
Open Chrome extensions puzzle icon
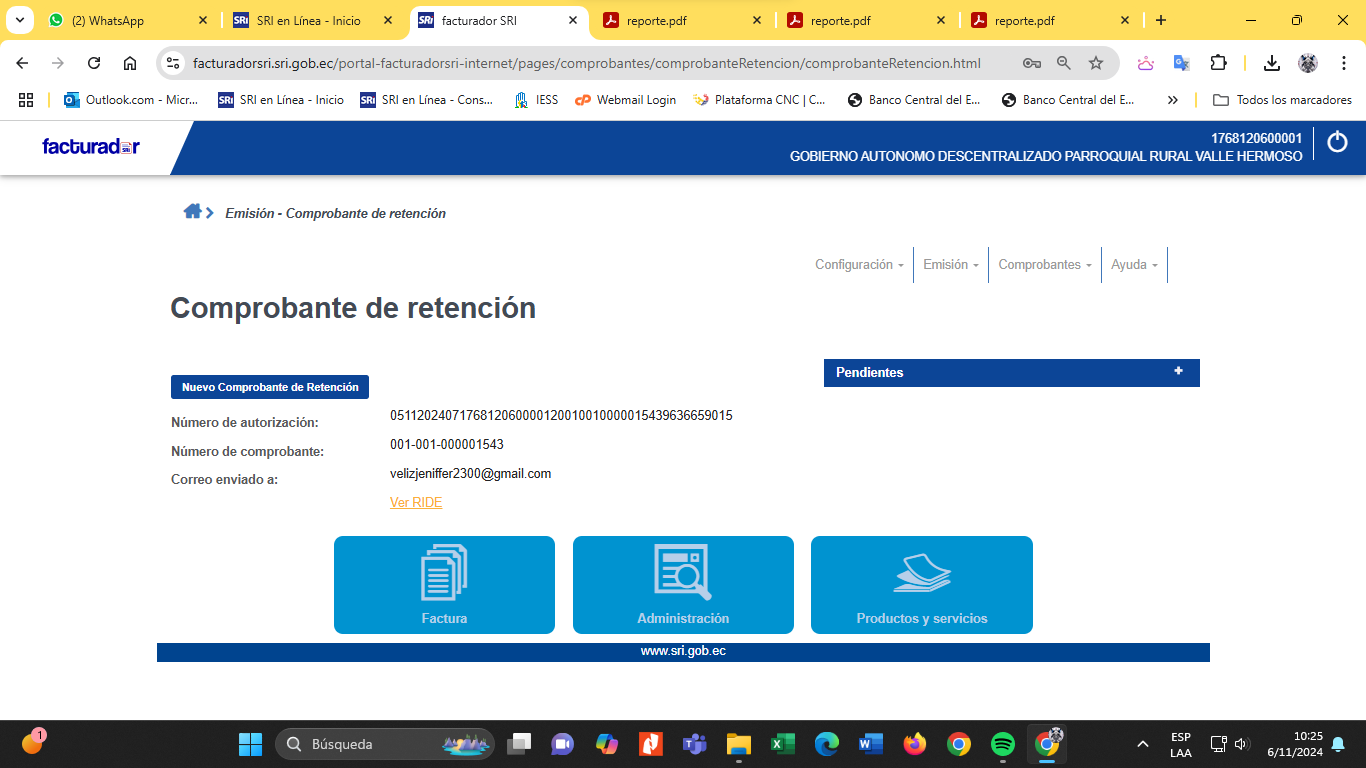1218,63
